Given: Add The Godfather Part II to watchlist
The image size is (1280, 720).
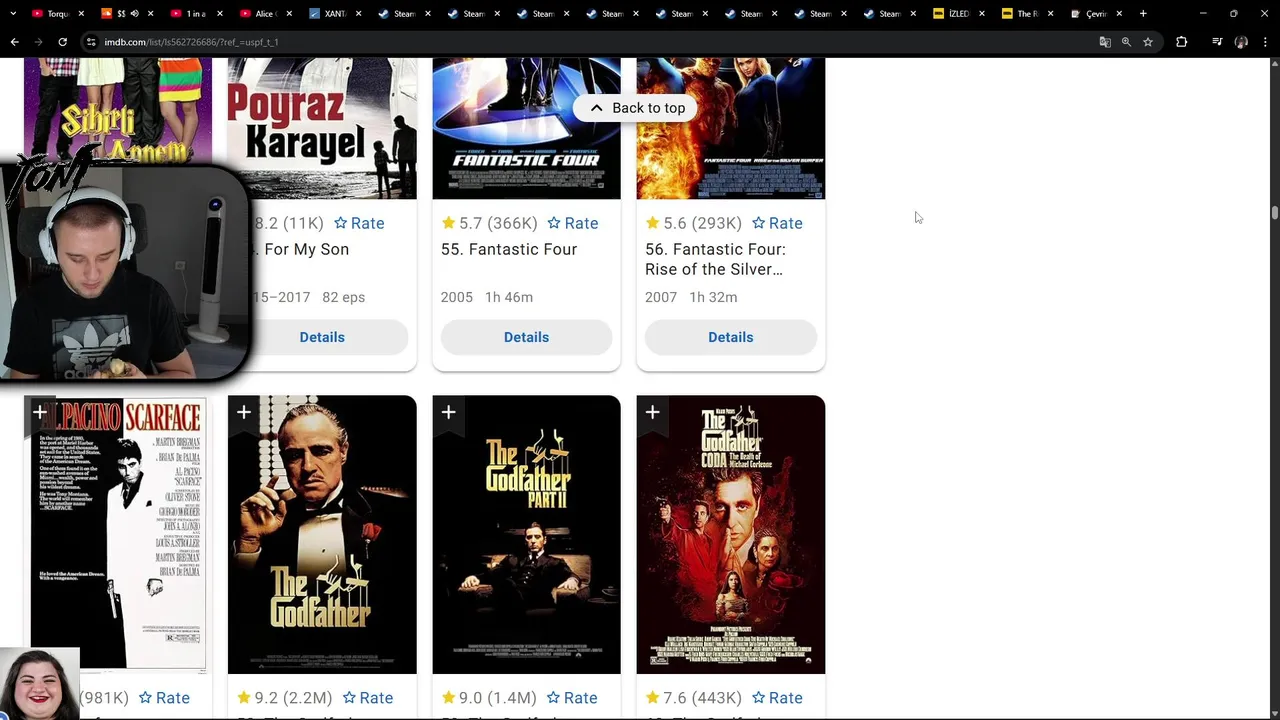Looking at the screenshot, I should point(448,412).
